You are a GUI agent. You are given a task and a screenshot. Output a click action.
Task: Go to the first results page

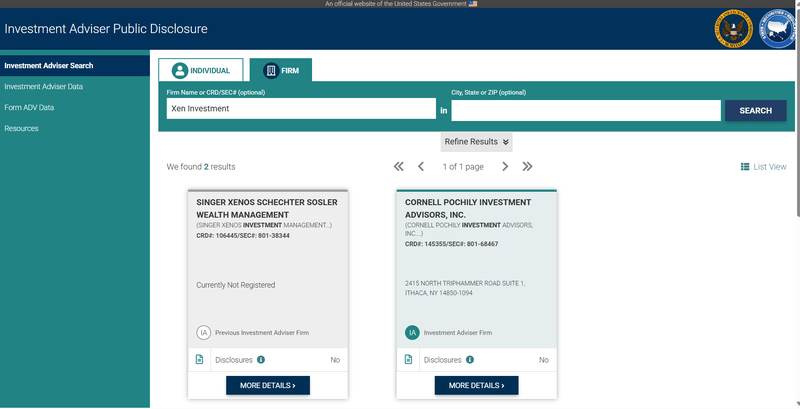(398, 167)
